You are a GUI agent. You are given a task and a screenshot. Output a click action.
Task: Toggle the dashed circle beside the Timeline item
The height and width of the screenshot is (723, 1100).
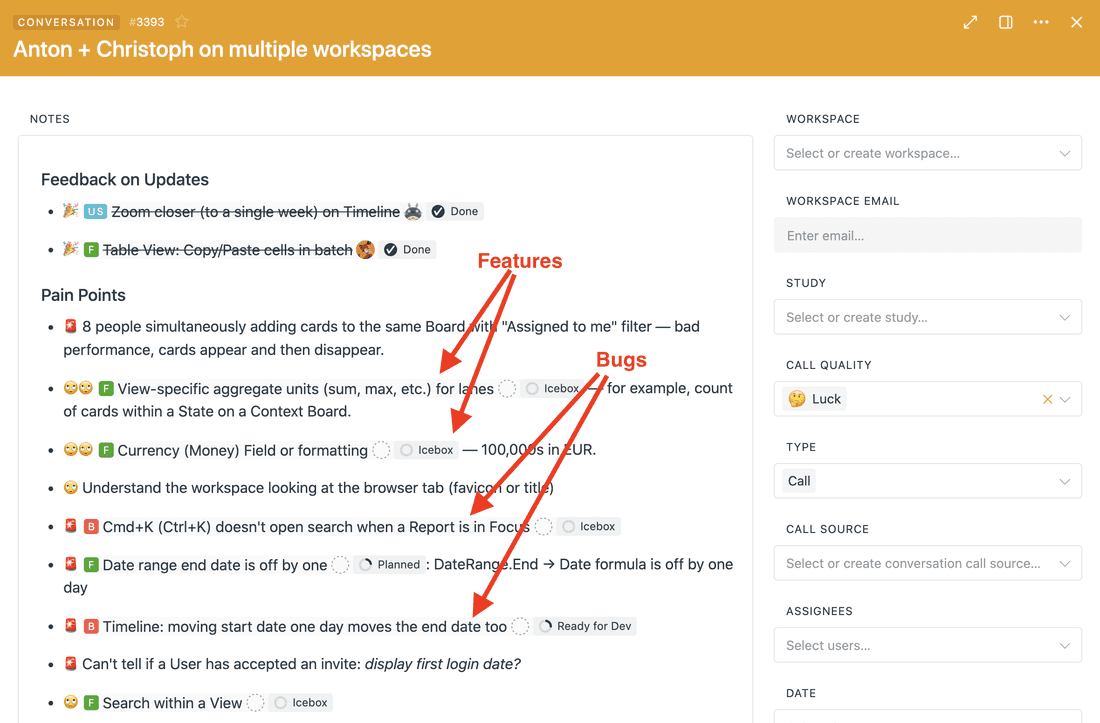tap(520, 626)
